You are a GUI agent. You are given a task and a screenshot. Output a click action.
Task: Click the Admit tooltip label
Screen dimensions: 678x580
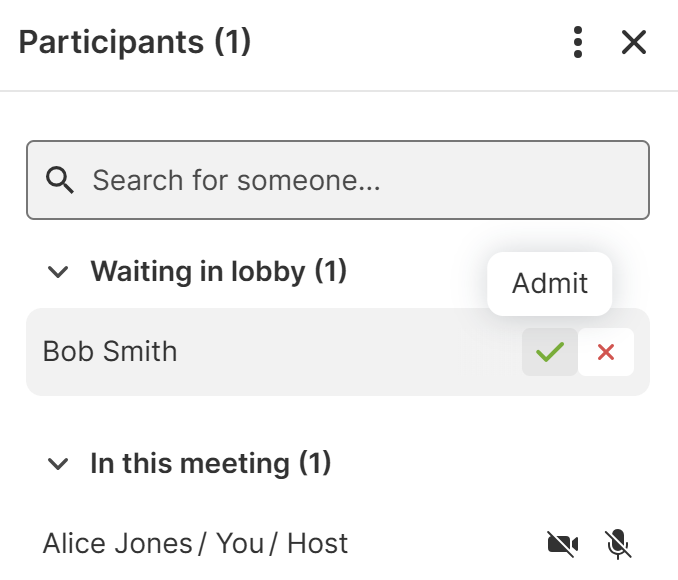coord(549,284)
